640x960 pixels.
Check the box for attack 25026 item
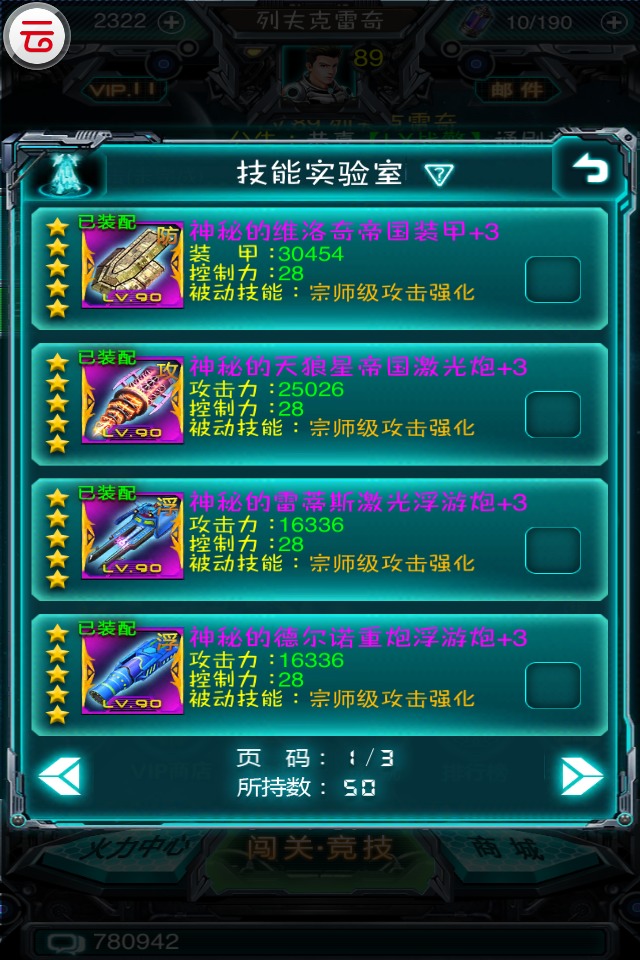click(x=552, y=414)
